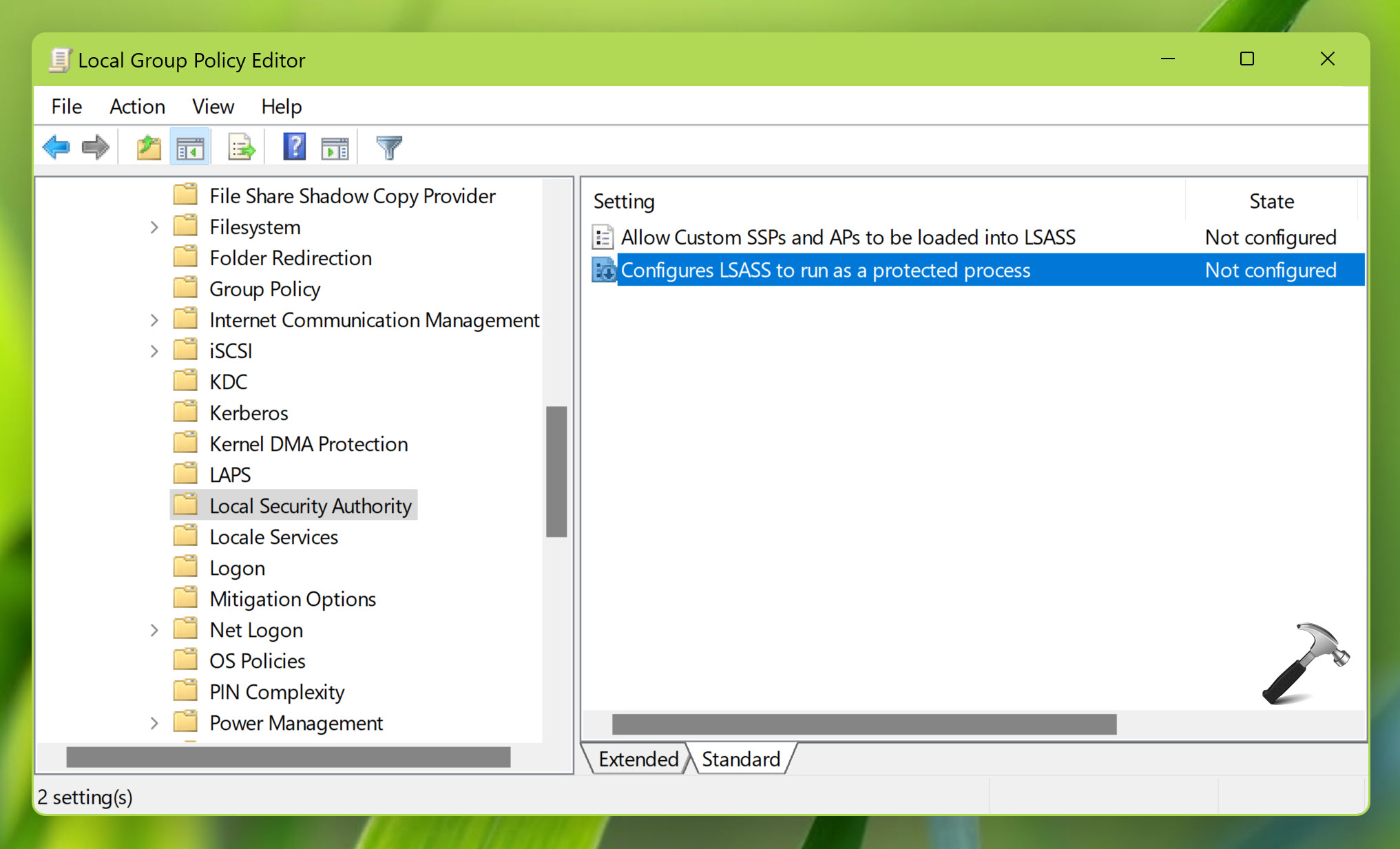This screenshot has width=1400, height=849.
Task: Expand the Net Logon tree node
Action: pos(154,630)
